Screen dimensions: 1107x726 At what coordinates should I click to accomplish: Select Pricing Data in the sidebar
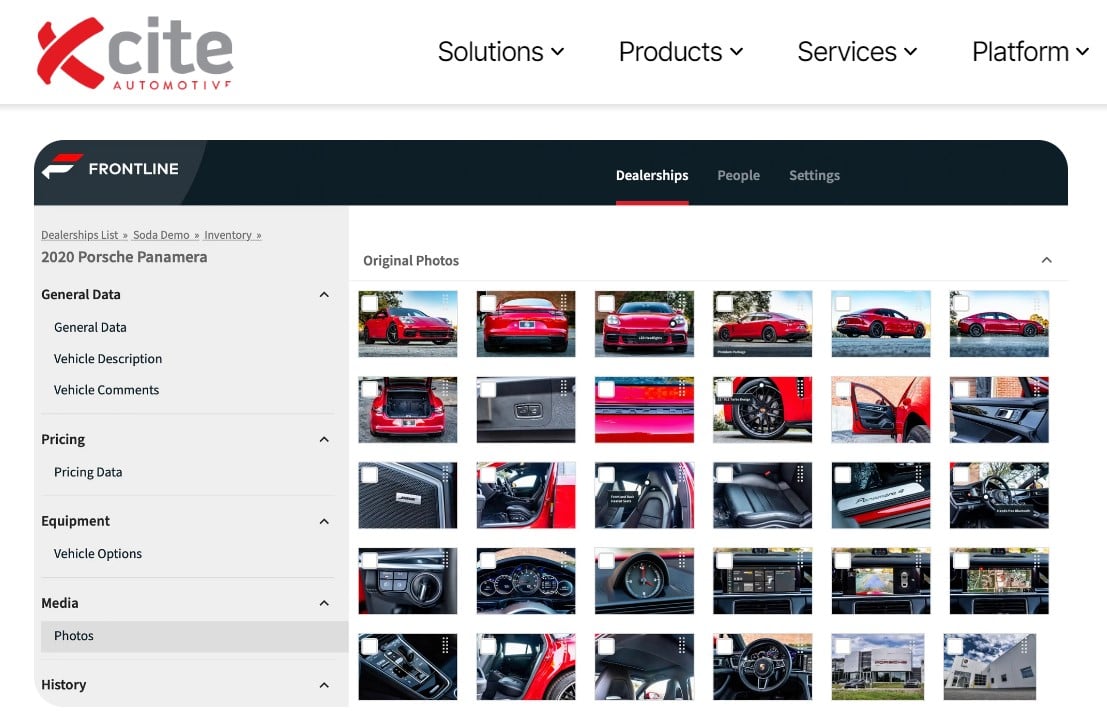(88, 472)
